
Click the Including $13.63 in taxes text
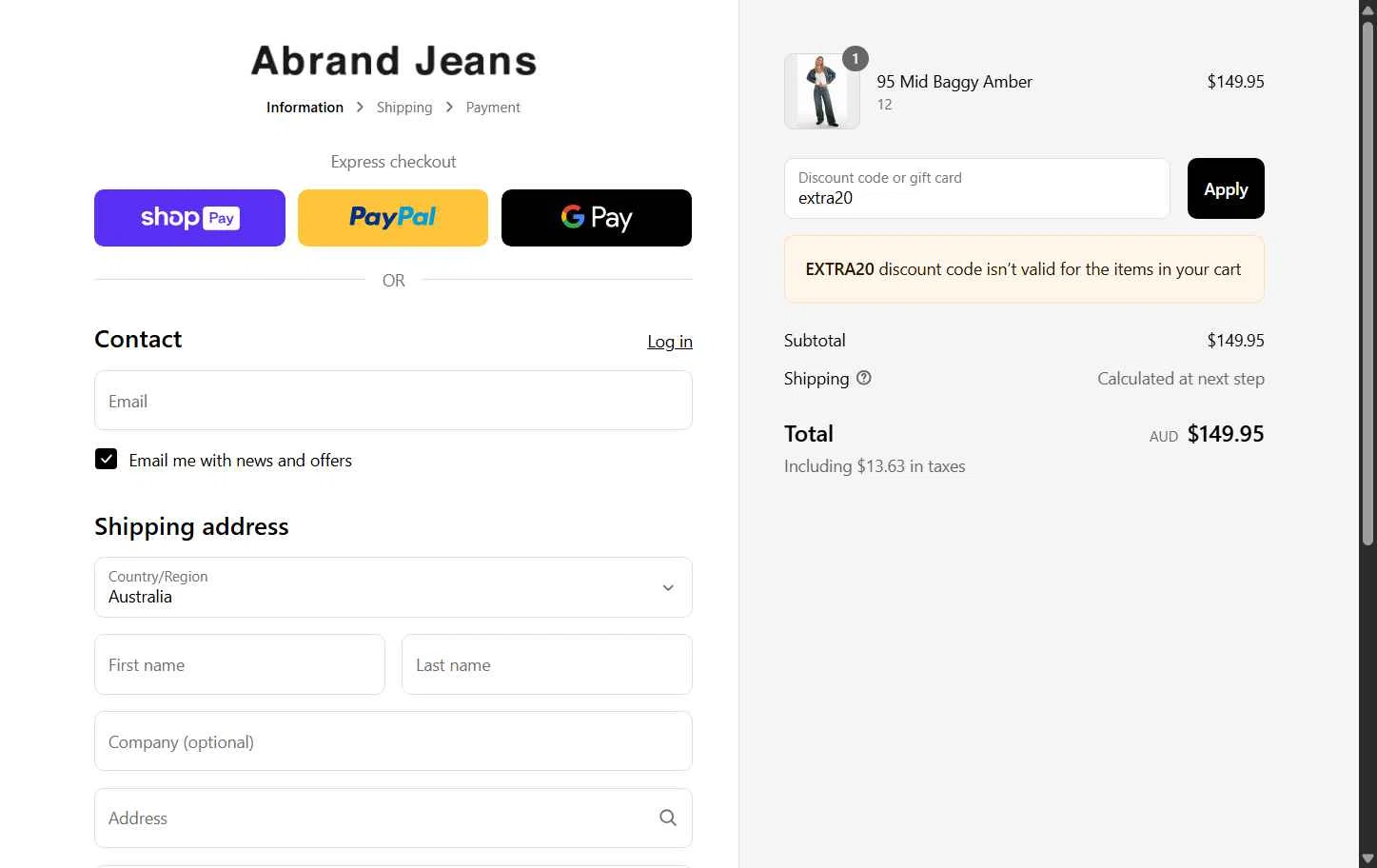(x=875, y=466)
